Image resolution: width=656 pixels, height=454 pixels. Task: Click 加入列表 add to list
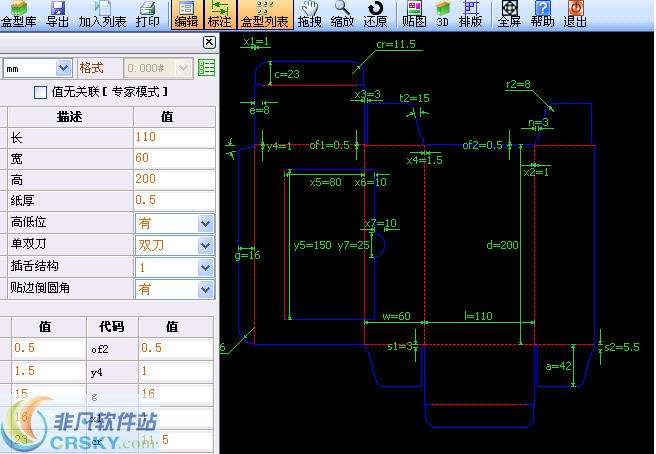pos(102,15)
